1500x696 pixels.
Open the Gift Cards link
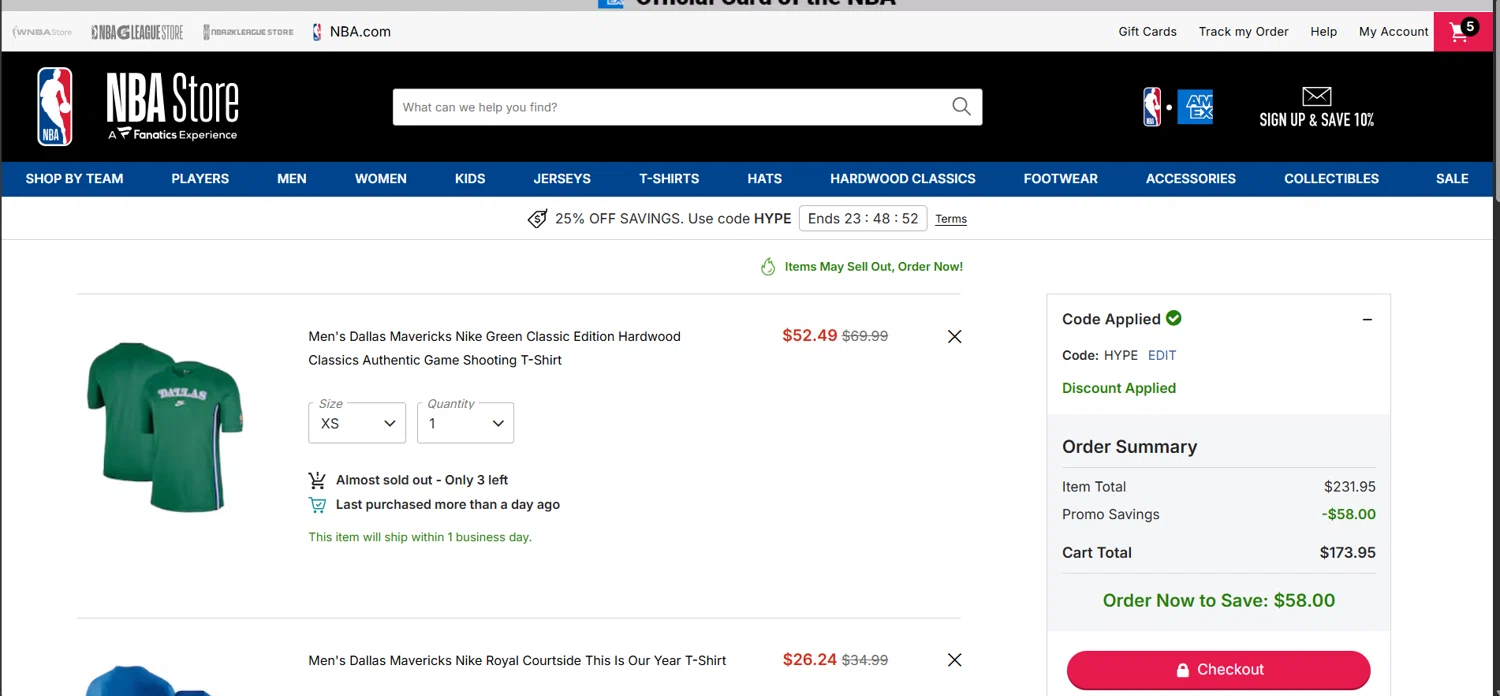(x=1147, y=32)
